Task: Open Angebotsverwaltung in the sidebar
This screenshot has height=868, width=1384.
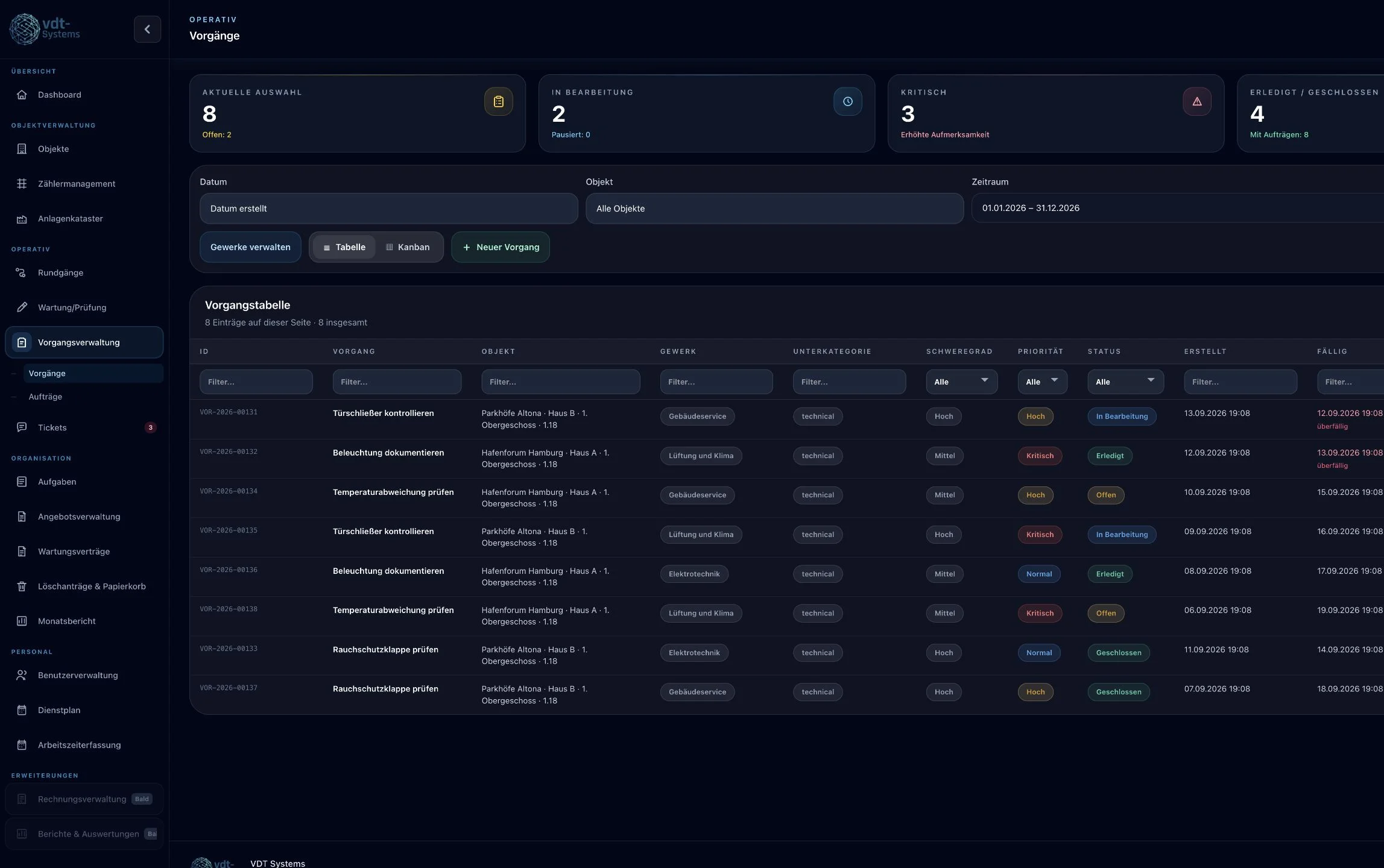Action: pyautogui.click(x=84, y=517)
